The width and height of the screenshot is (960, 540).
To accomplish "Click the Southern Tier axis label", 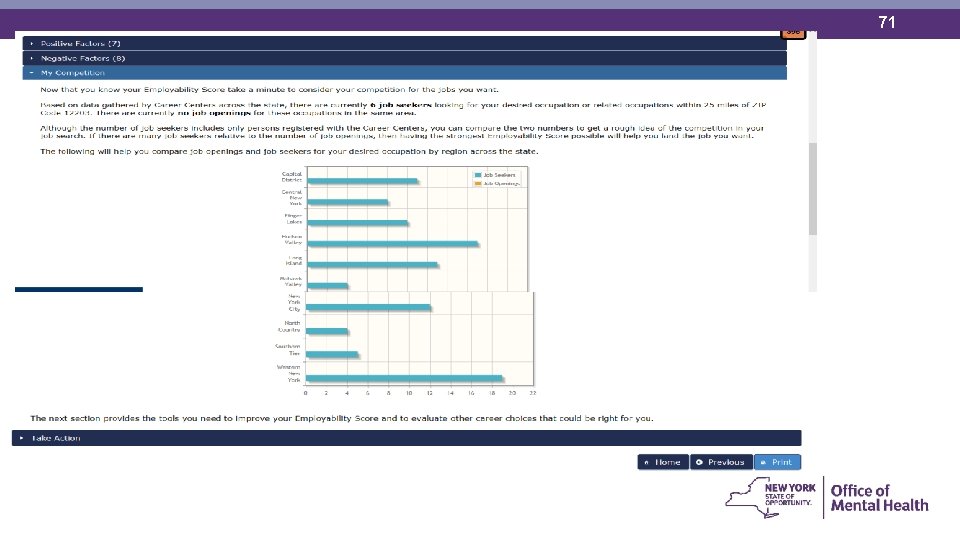I will pyautogui.click(x=288, y=350).
